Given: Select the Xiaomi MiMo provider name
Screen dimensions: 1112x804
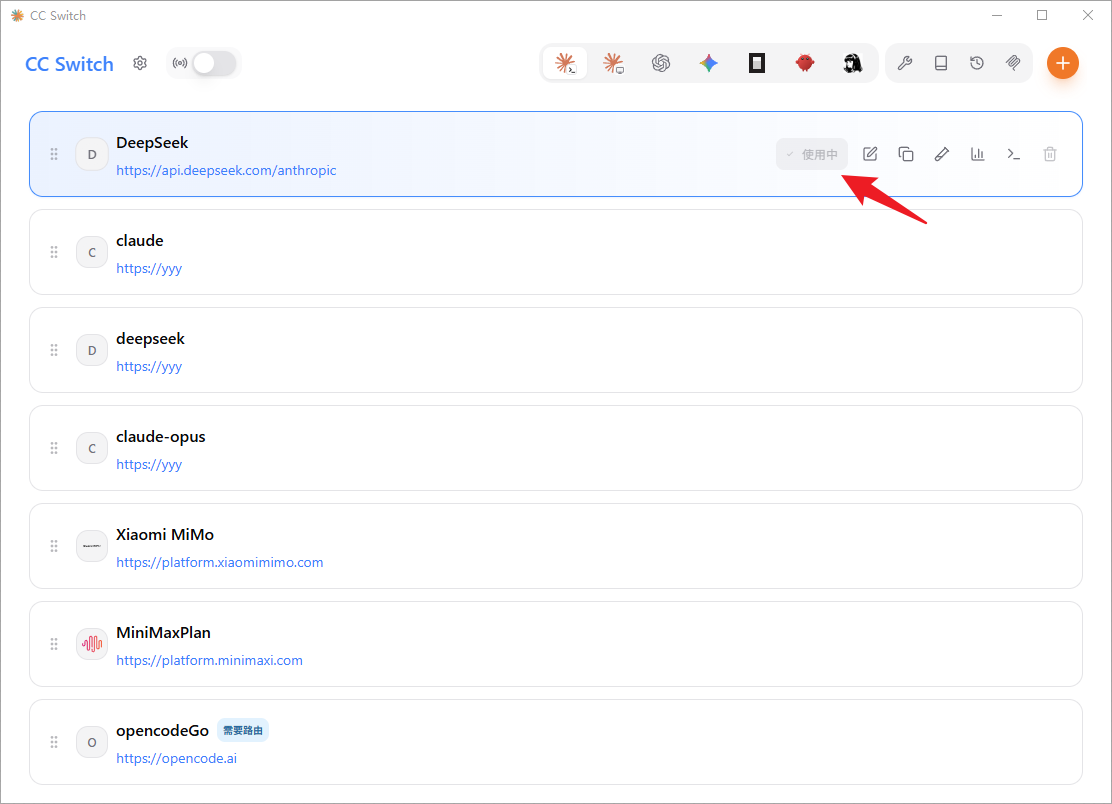Looking at the screenshot, I should [x=165, y=535].
